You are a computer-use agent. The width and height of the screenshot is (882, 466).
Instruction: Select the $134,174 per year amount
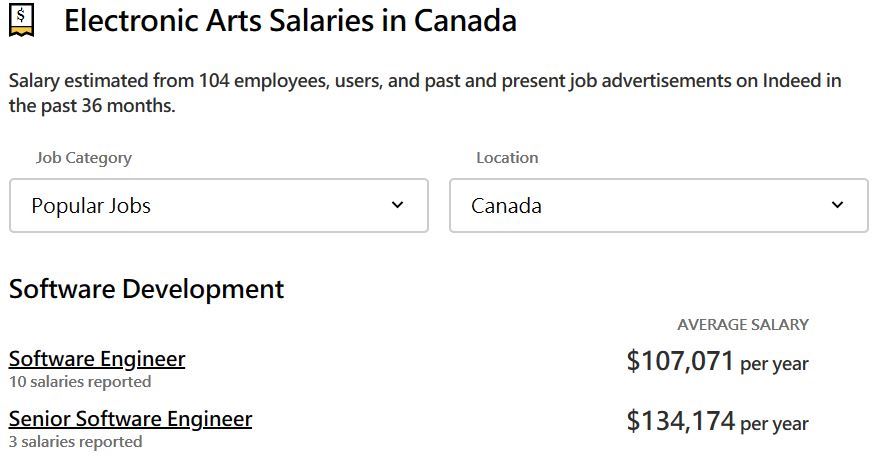coord(717,421)
